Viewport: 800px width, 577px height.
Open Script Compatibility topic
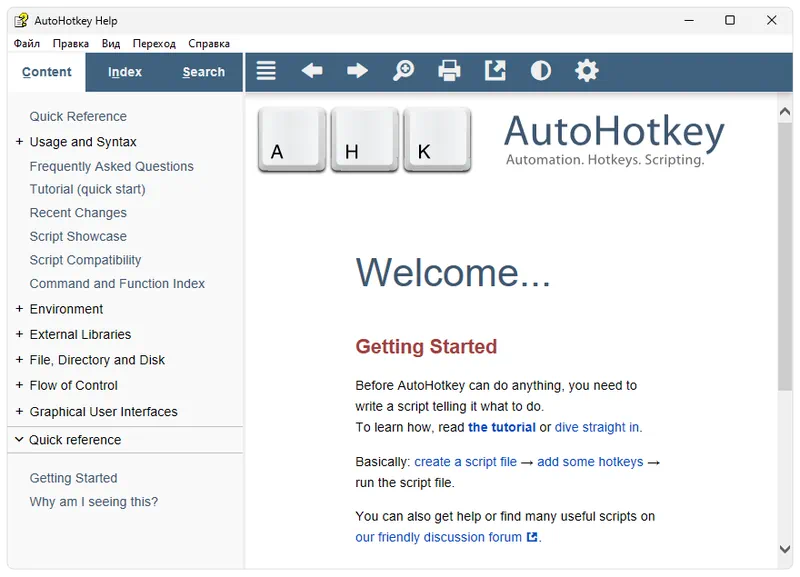click(85, 260)
